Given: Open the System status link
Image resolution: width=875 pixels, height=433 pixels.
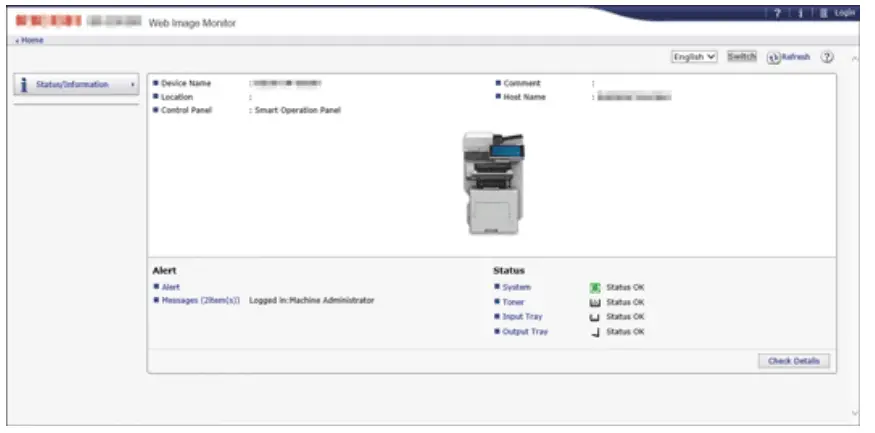Looking at the screenshot, I should click(x=517, y=287).
